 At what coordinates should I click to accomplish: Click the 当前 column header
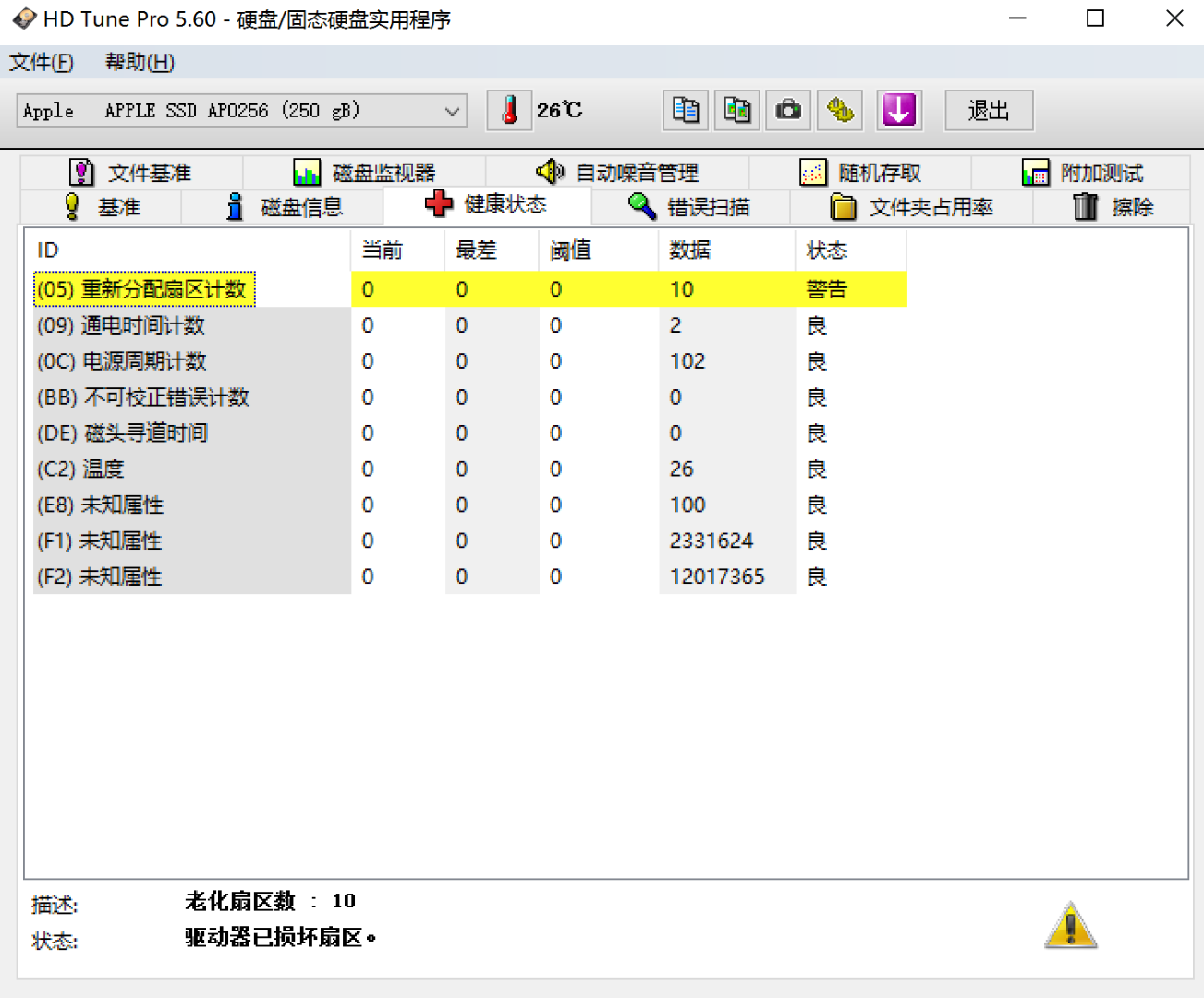(398, 250)
